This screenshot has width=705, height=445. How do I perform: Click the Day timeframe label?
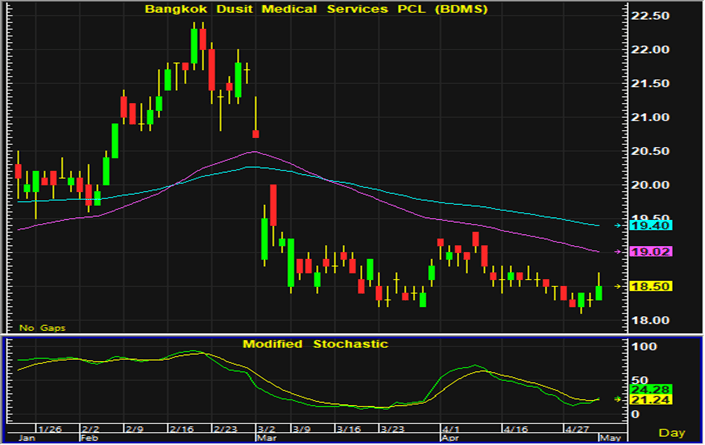point(672,433)
